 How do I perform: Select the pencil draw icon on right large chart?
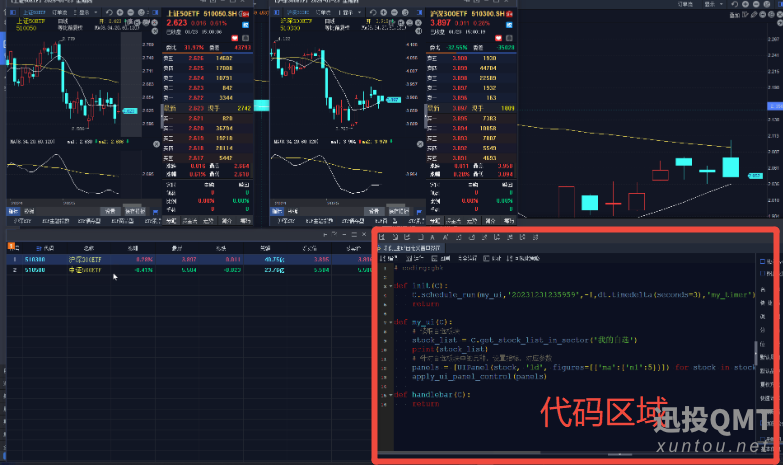(754, 14)
